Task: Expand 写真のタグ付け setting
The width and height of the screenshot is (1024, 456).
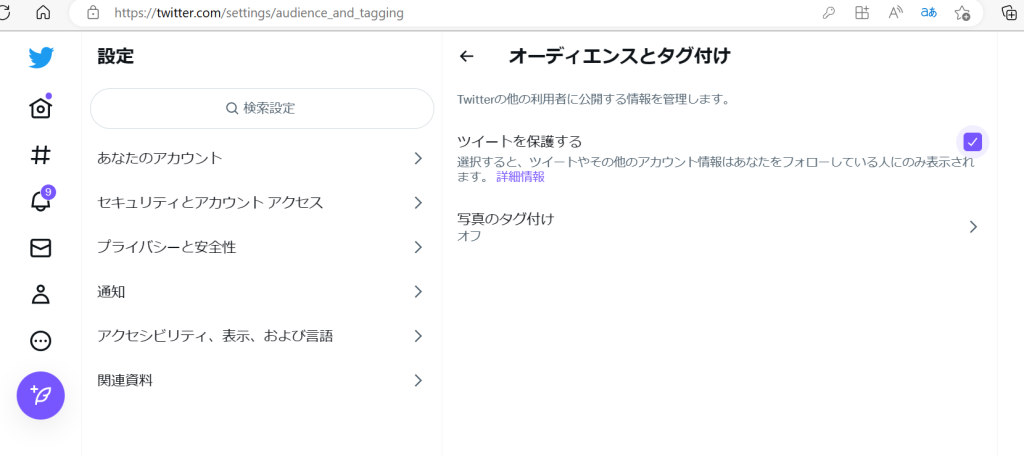Action: 719,227
